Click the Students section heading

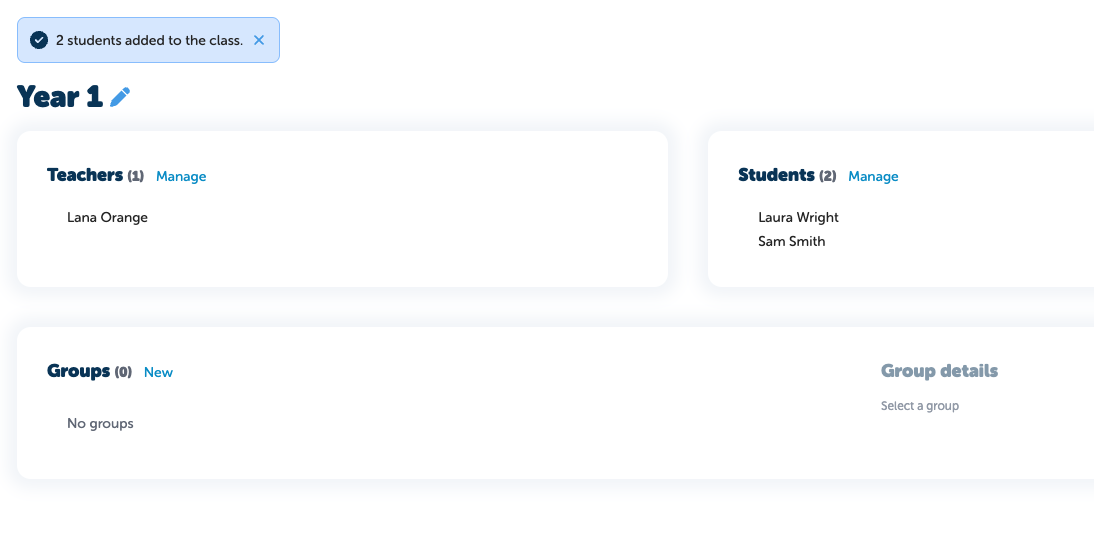(x=777, y=174)
